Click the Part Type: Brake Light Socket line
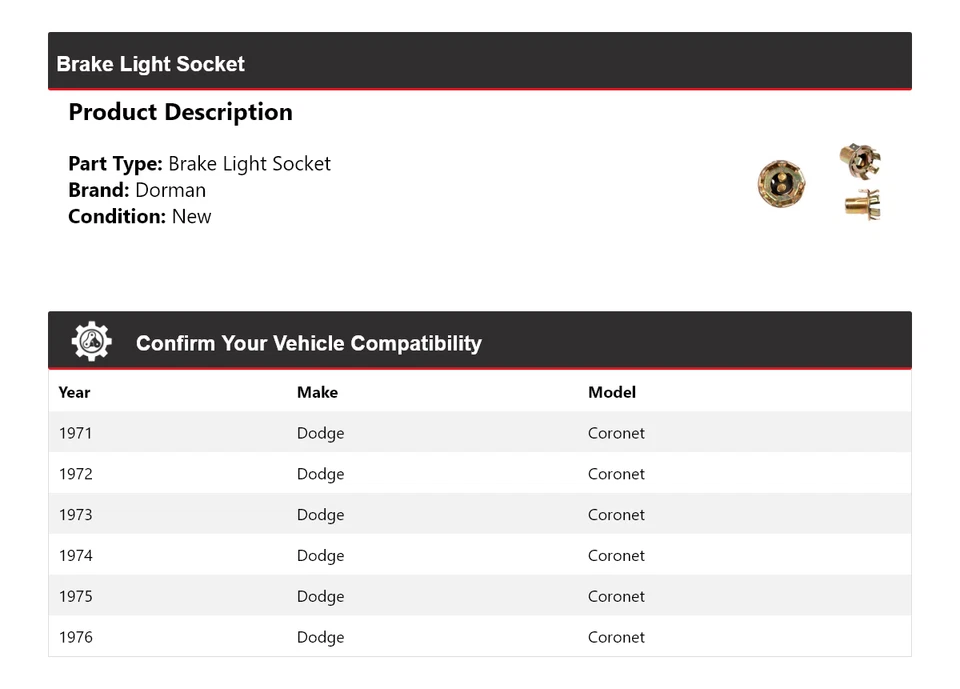 (199, 164)
